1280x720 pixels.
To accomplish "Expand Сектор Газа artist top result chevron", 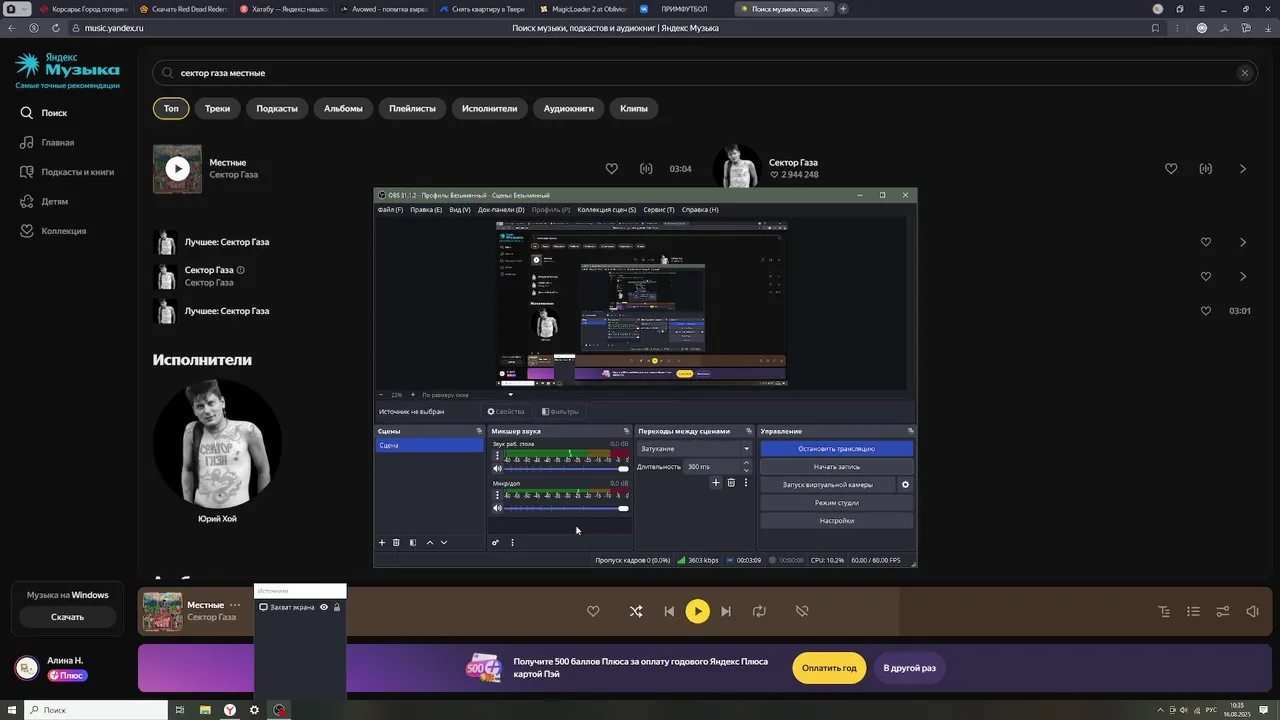I will (1243, 169).
